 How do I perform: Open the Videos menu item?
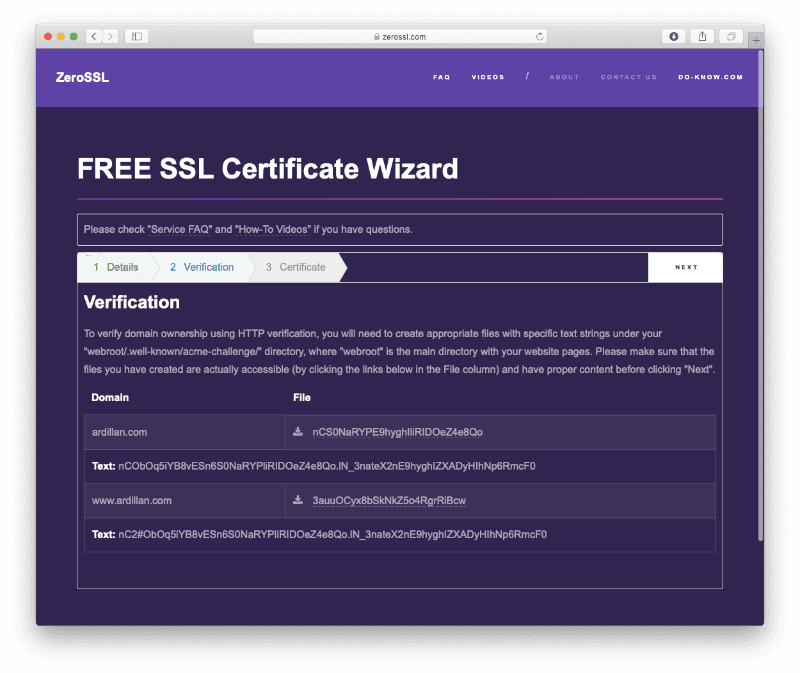click(x=488, y=77)
